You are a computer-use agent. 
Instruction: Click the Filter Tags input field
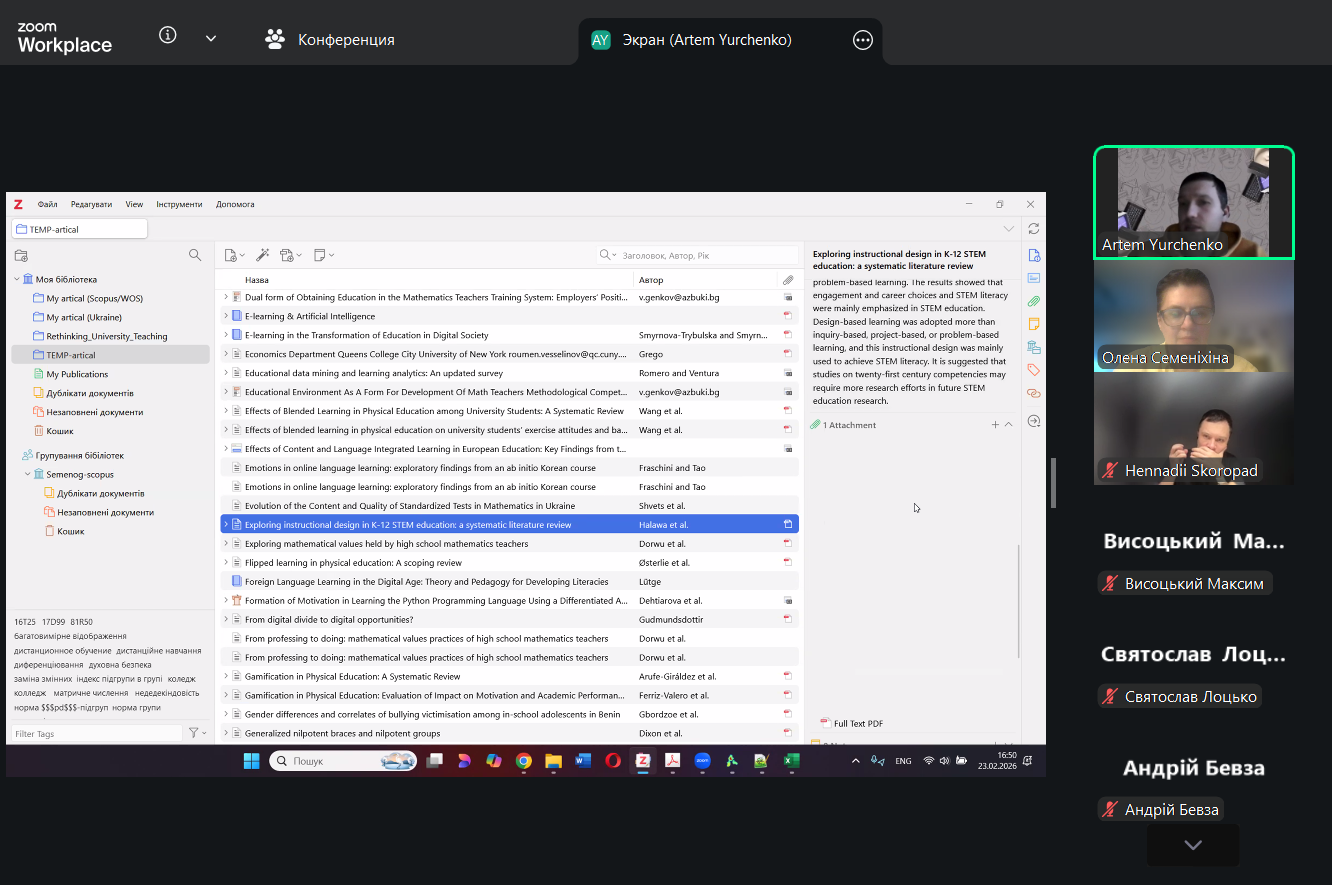tap(97, 734)
